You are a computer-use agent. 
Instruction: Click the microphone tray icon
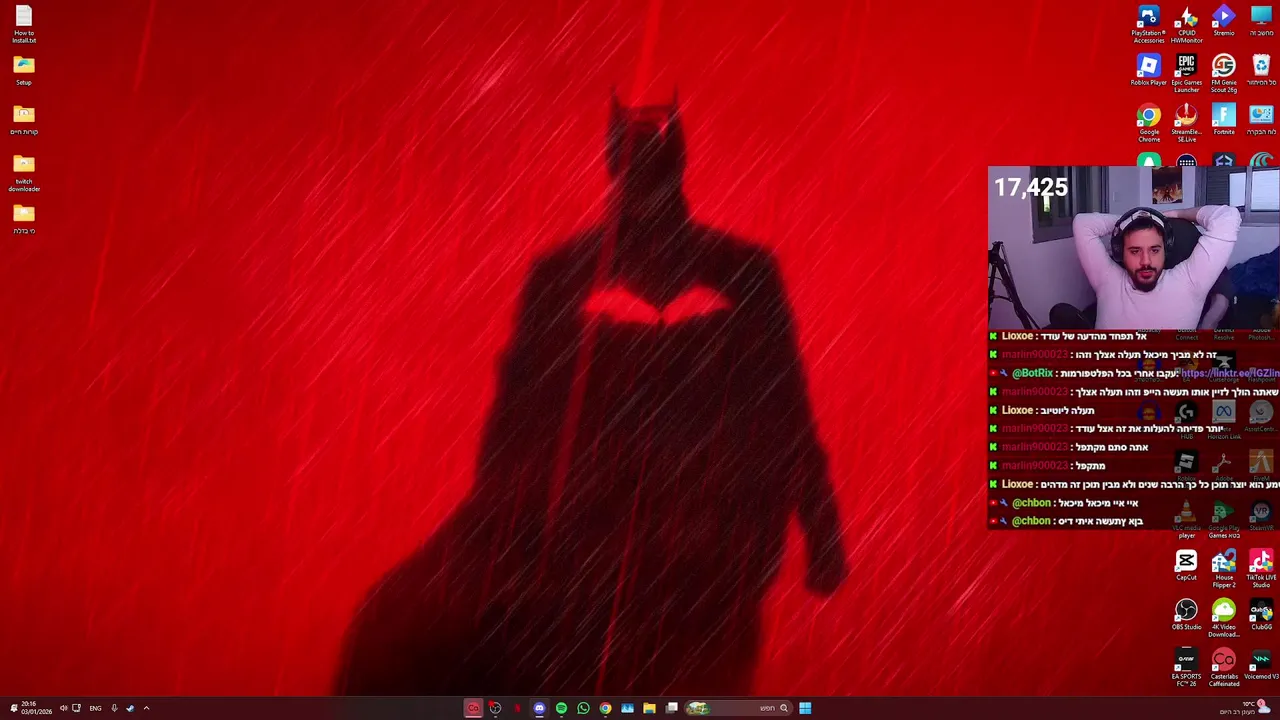(x=114, y=708)
